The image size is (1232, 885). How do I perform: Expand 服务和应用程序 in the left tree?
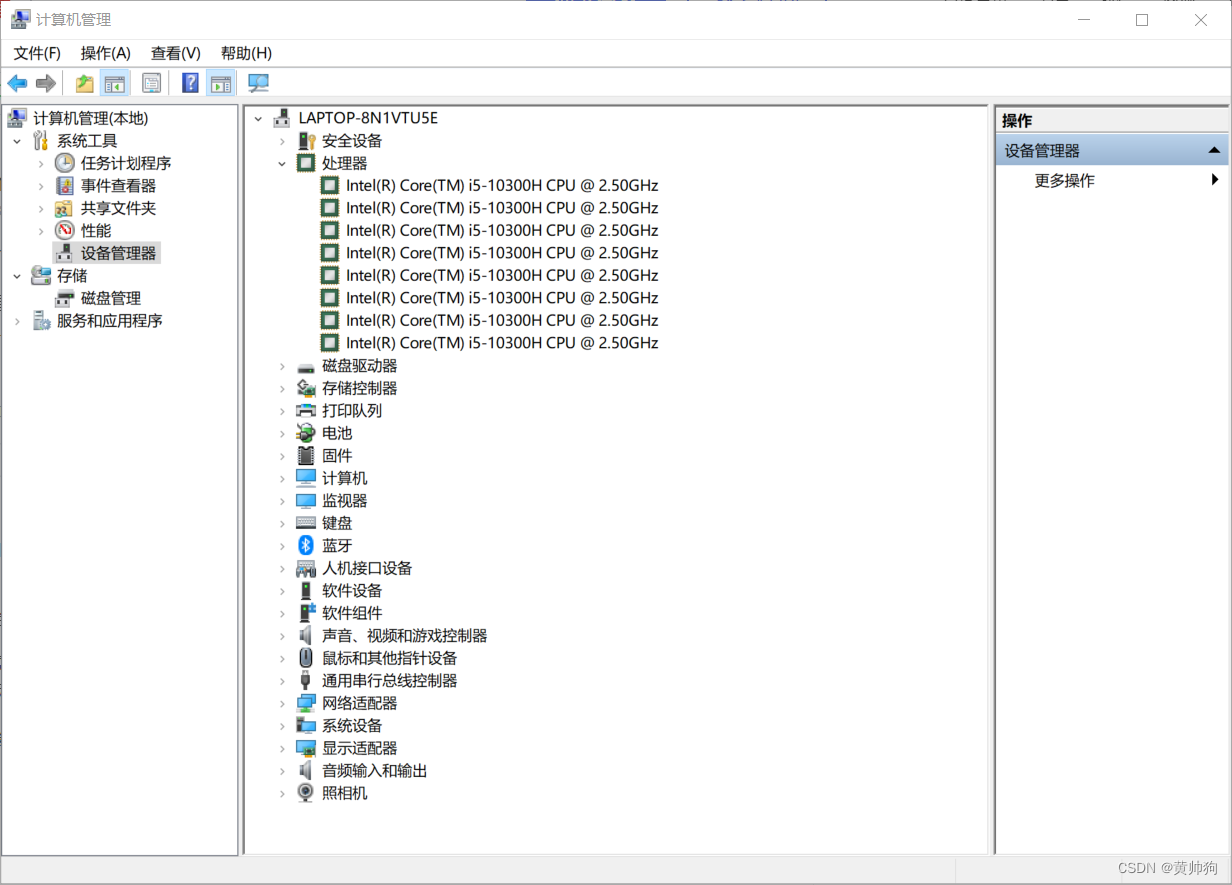17,321
